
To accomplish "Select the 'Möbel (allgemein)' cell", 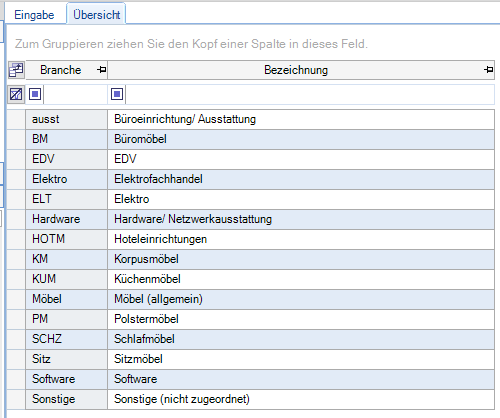I will point(301,299).
